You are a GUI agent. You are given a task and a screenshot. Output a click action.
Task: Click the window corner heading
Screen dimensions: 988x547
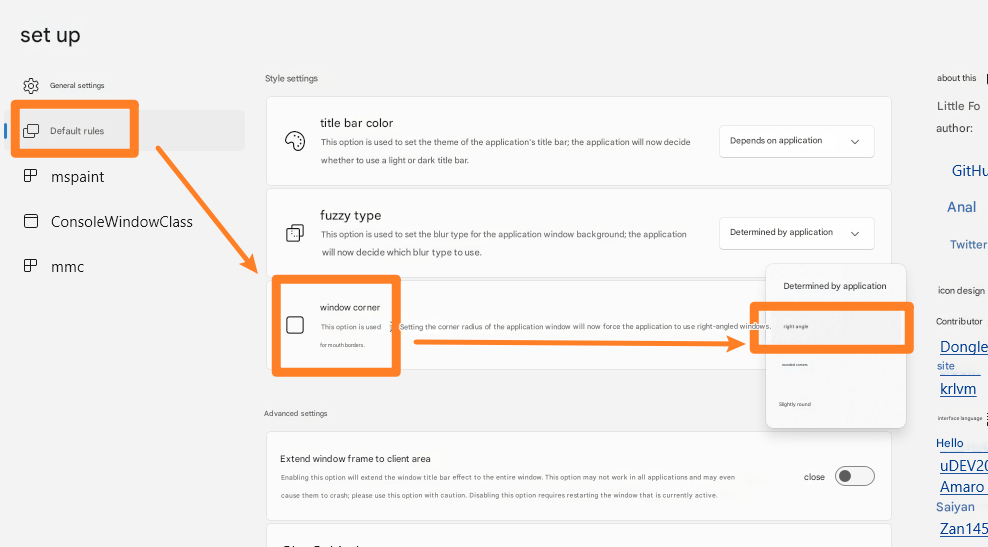pyautogui.click(x=350, y=308)
